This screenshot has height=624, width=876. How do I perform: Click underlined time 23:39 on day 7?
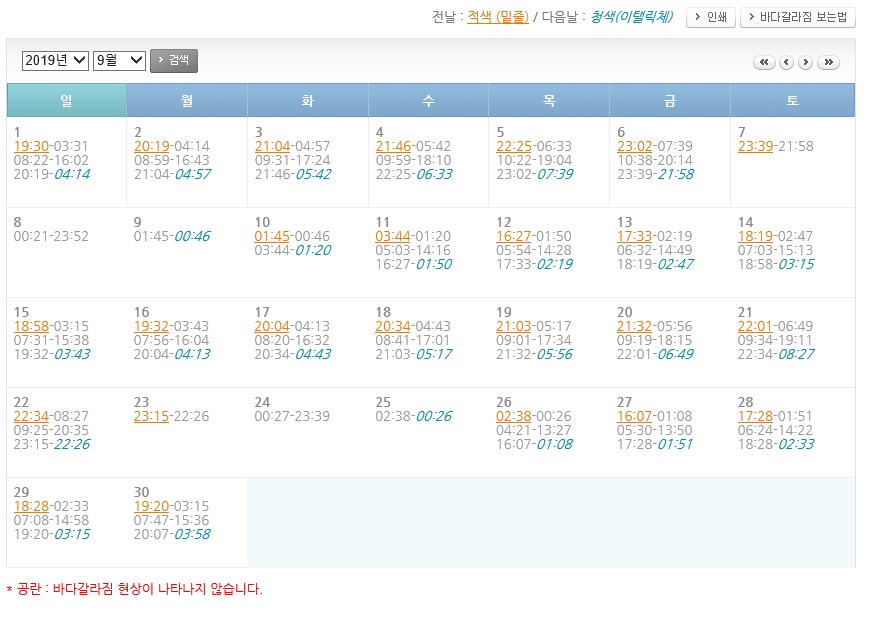(755, 146)
